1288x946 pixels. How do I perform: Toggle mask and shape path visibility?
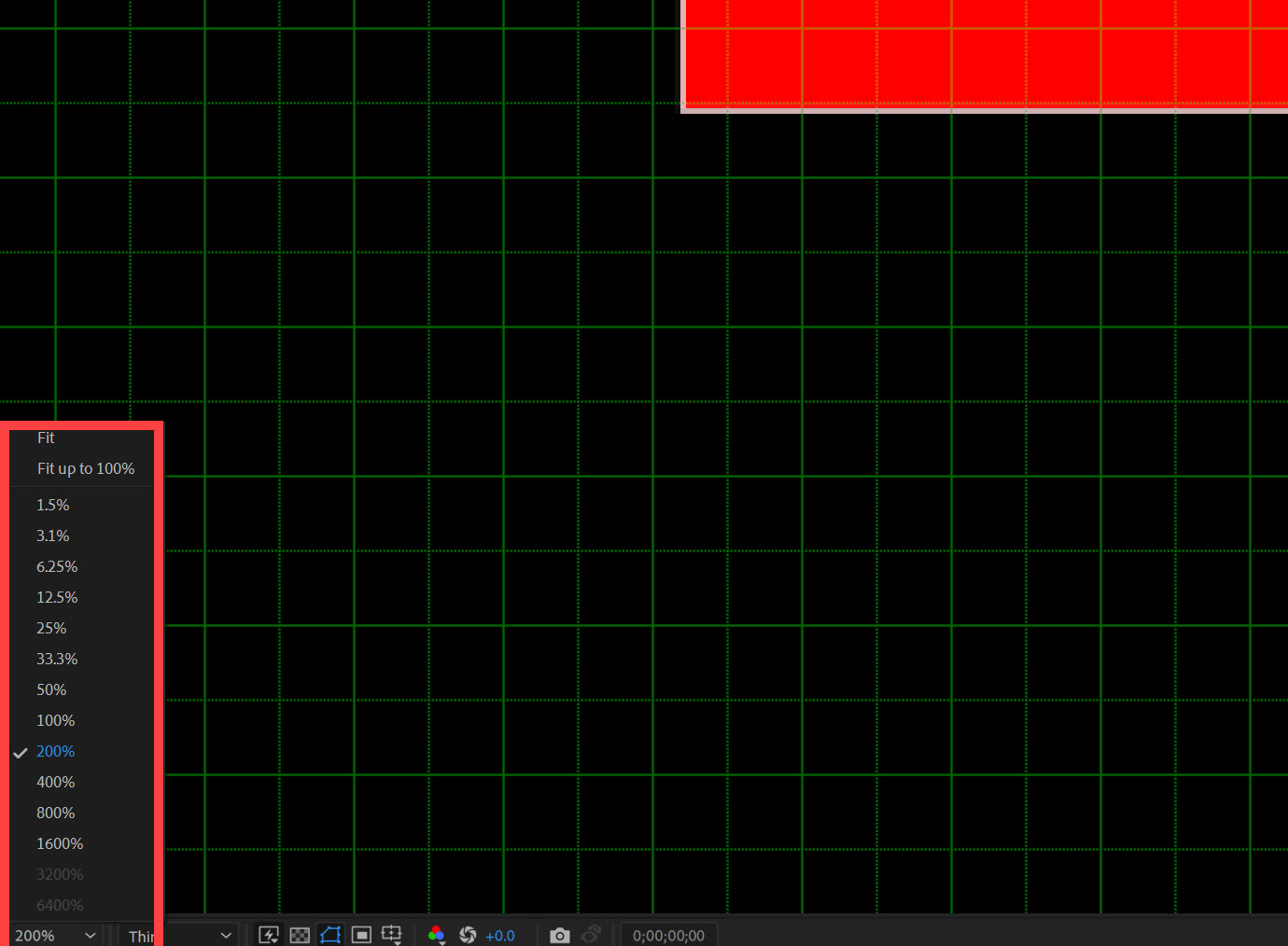point(330,935)
